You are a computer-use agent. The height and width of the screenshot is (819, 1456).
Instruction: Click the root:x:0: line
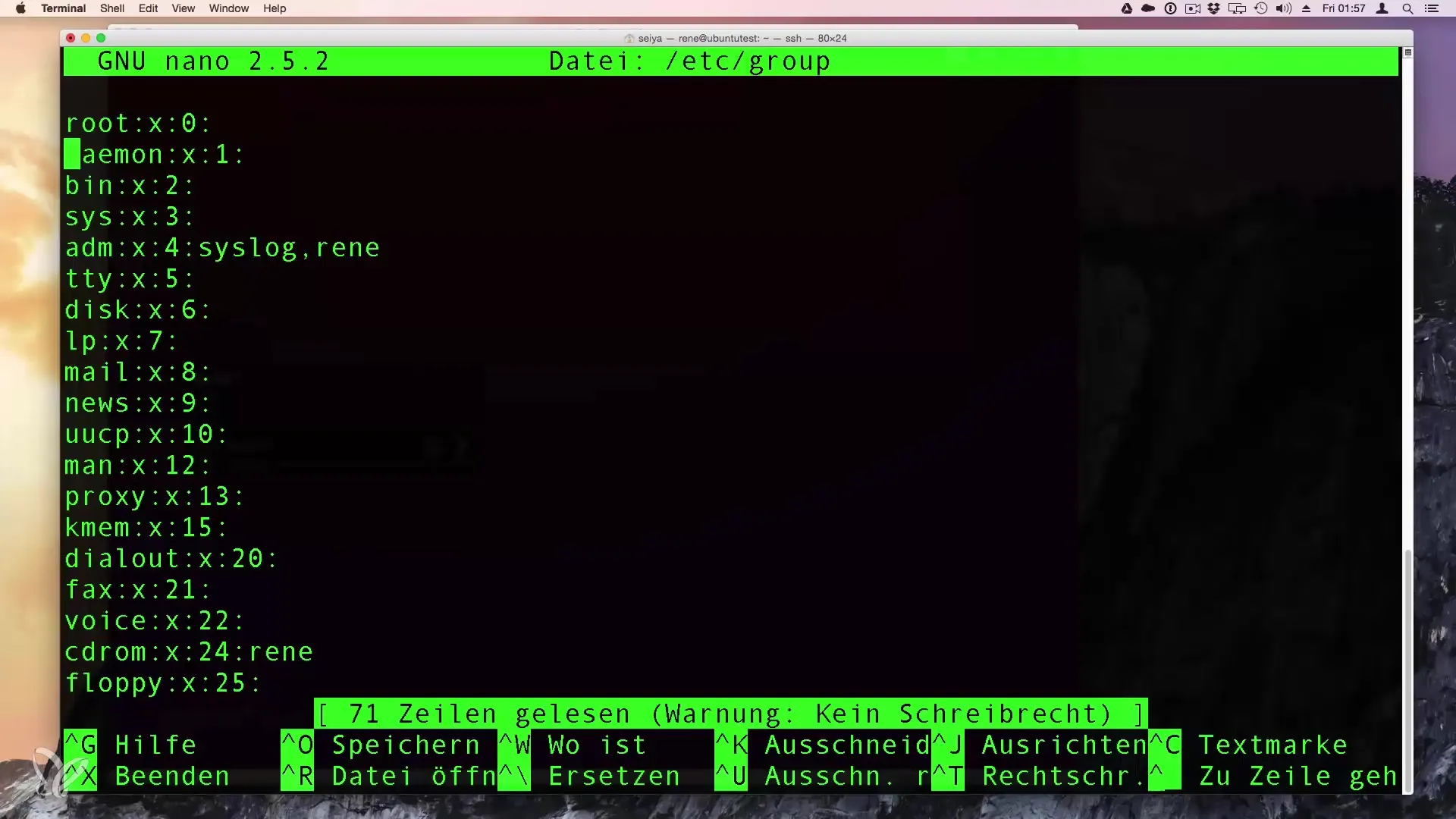(138, 123)
